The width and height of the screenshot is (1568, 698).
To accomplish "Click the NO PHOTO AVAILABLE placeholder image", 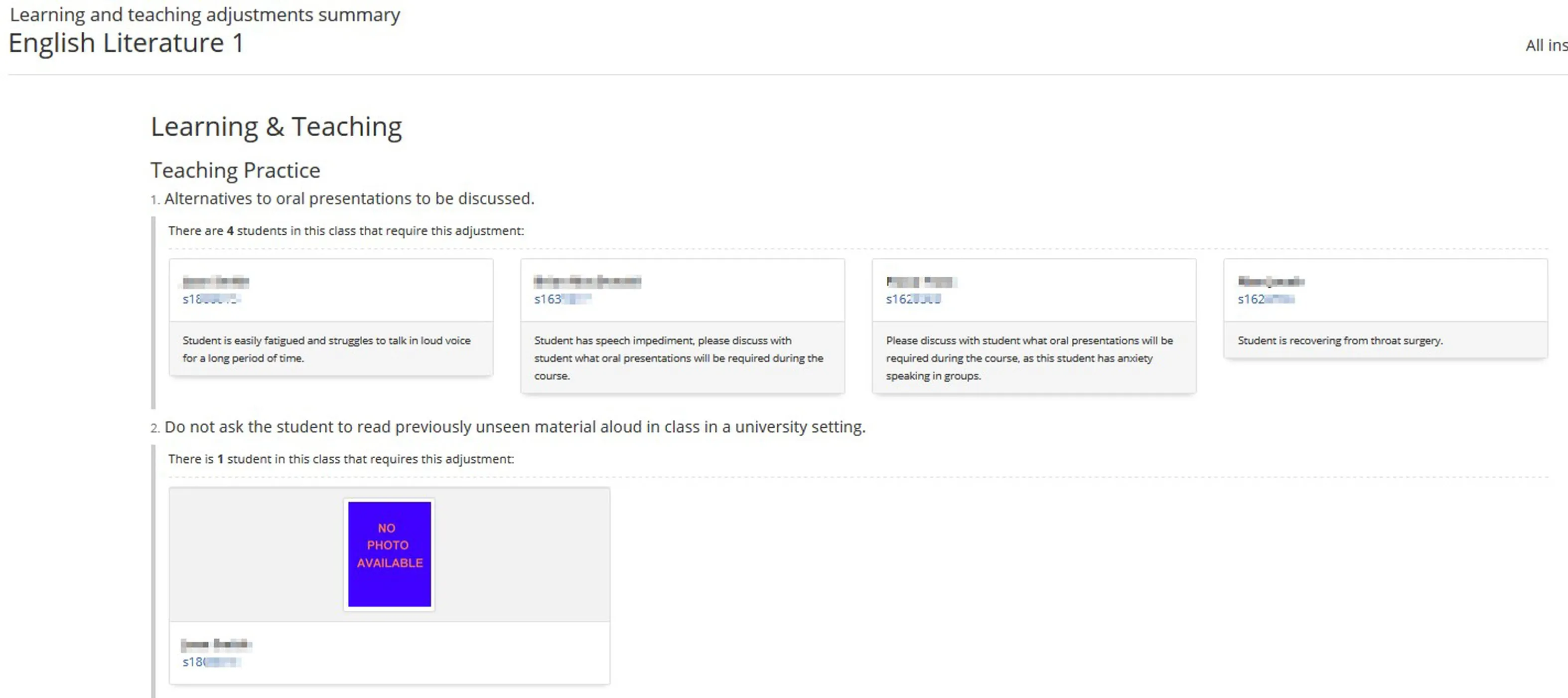I will [x=389, y=553].
